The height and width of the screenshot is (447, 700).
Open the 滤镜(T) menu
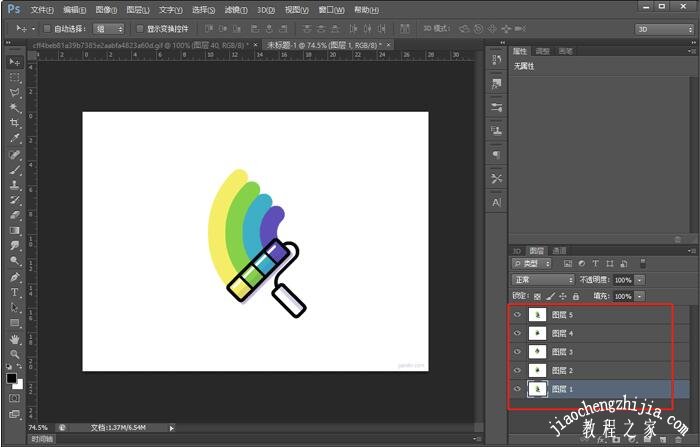(236, 9)
